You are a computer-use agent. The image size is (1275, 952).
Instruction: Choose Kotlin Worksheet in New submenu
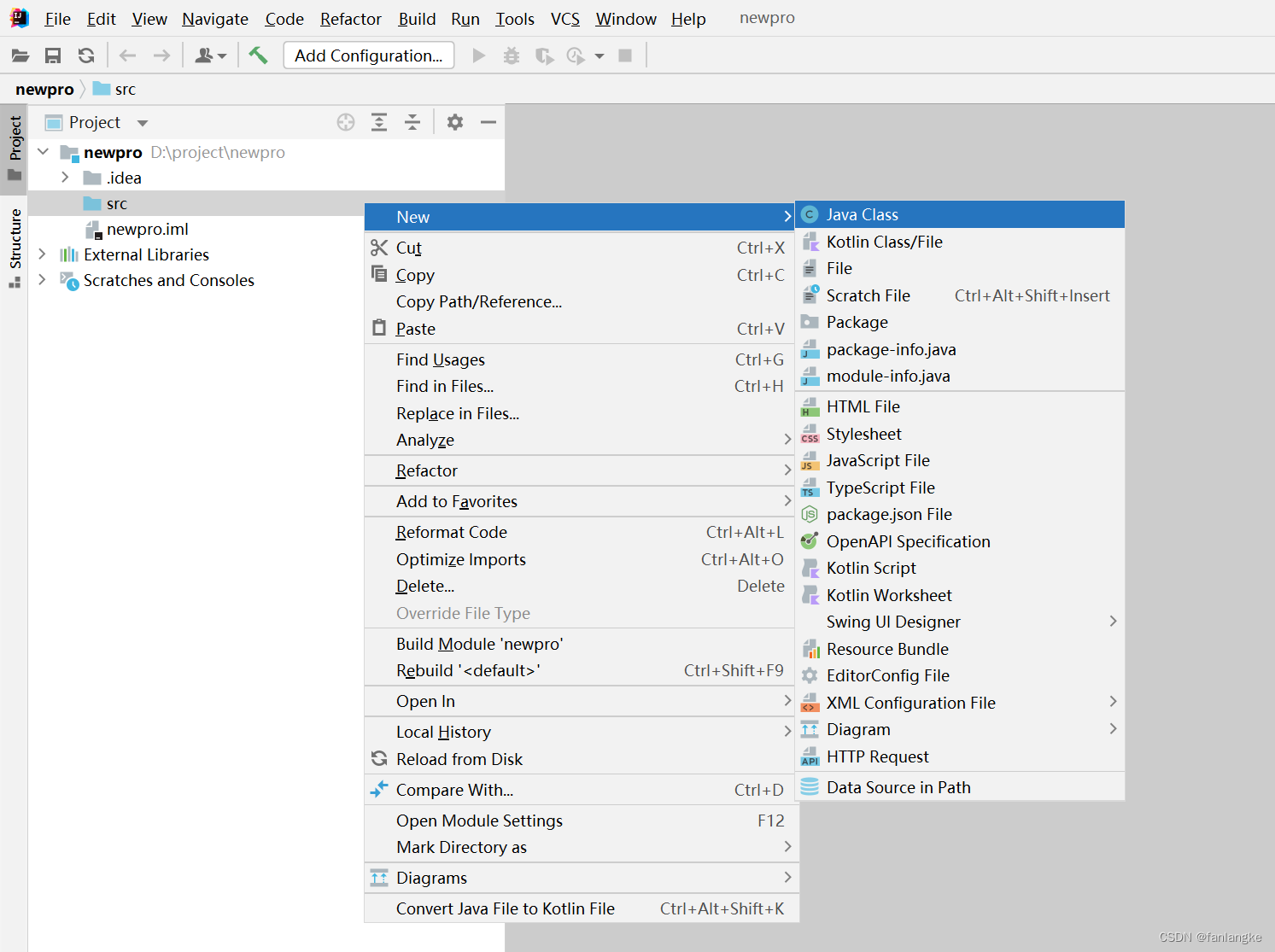(960, 595)
